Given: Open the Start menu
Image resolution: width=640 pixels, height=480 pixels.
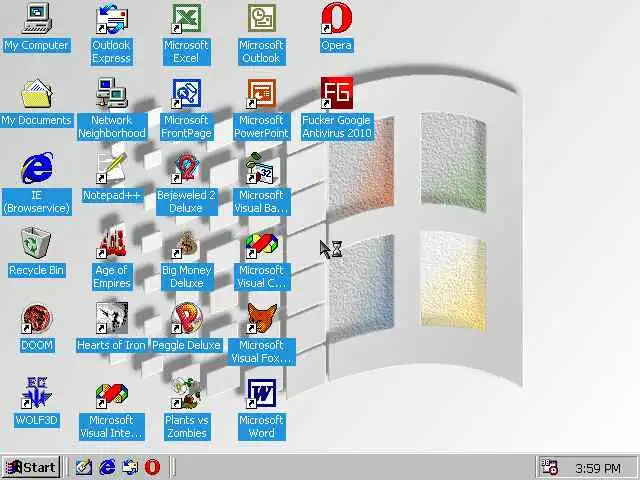Looking at the screenshot, I should click(x=31, y=467).
